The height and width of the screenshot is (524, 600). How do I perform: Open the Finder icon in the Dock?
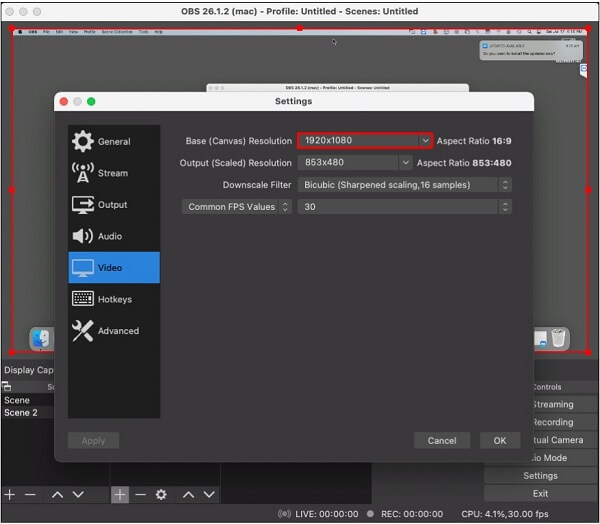(x=42, y=339)
